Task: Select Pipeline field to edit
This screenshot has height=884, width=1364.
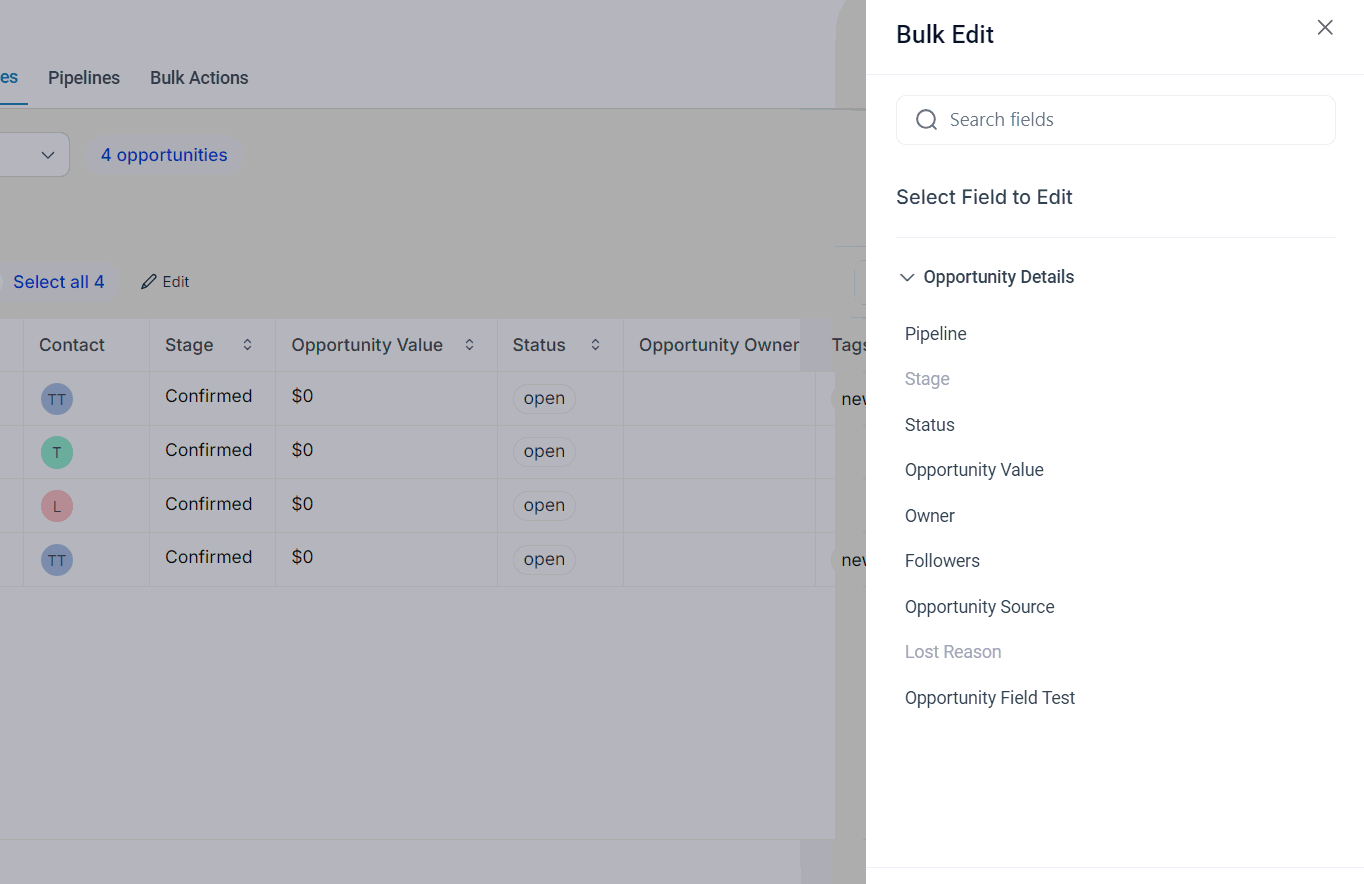Action: pos(936,334)
